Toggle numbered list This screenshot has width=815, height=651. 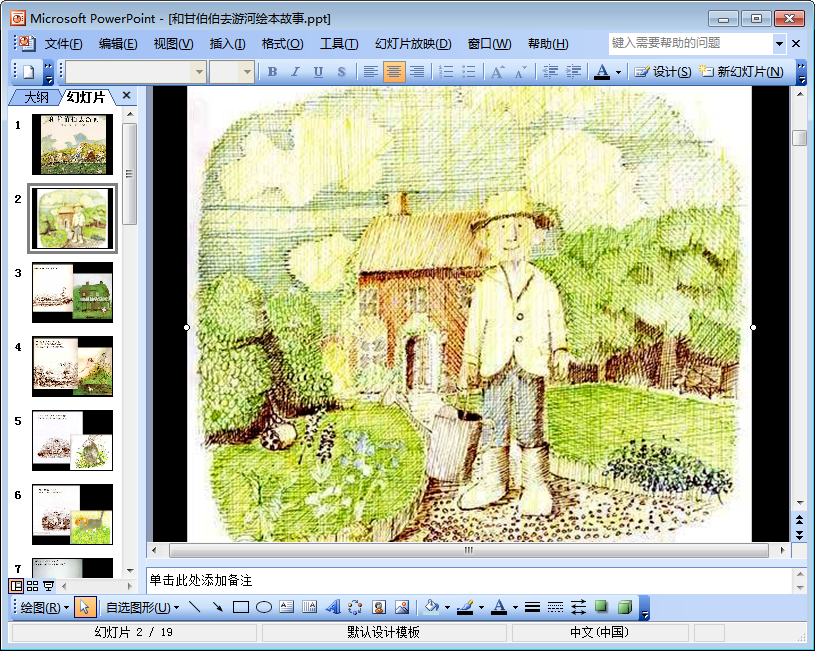(445, 72)
